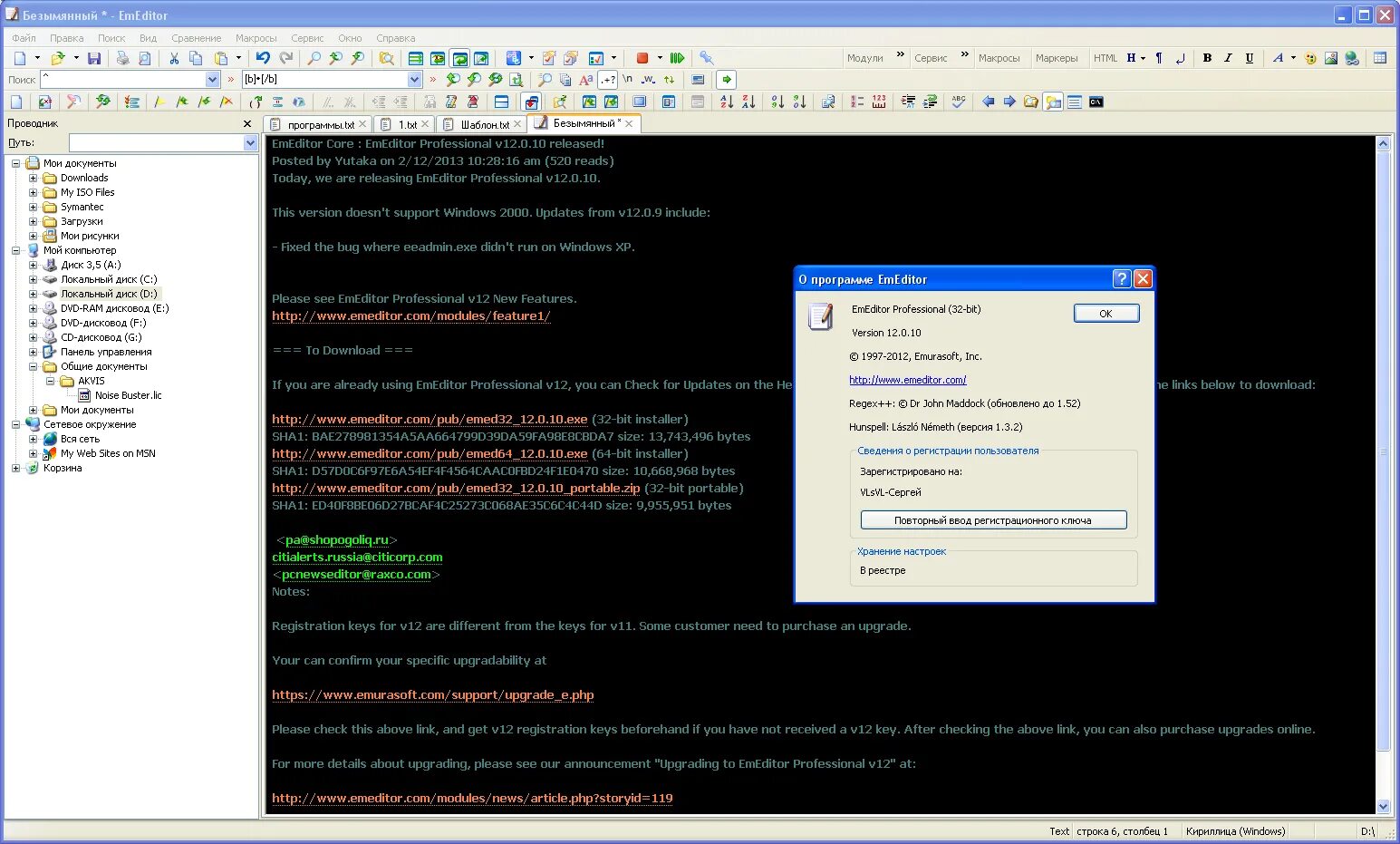Click OK in the About EmEditor dialog
Screen dimensions: 1400x844
coord(1106,313)
